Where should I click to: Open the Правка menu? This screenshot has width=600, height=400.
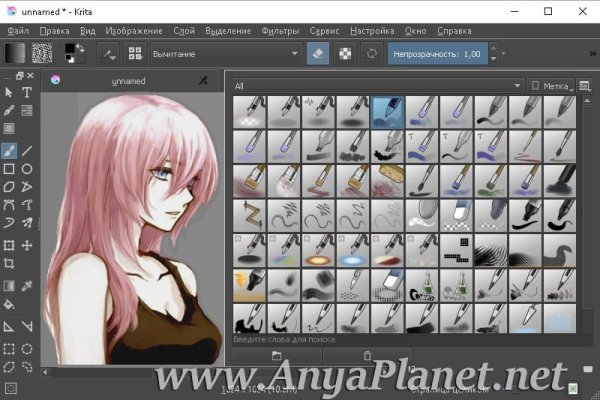(55, 31)
